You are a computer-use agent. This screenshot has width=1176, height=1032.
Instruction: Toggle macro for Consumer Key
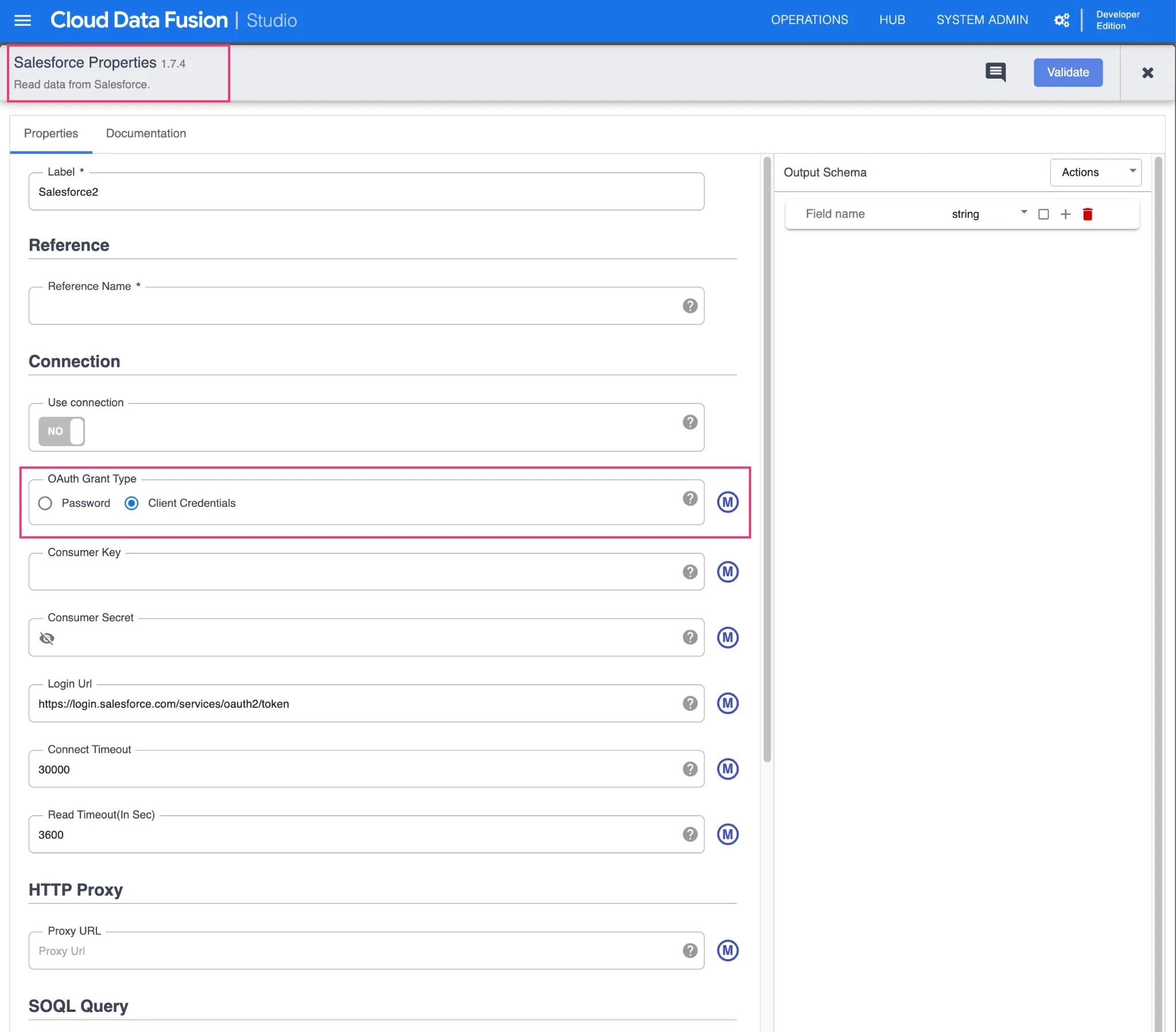click(x=727, y=572)
